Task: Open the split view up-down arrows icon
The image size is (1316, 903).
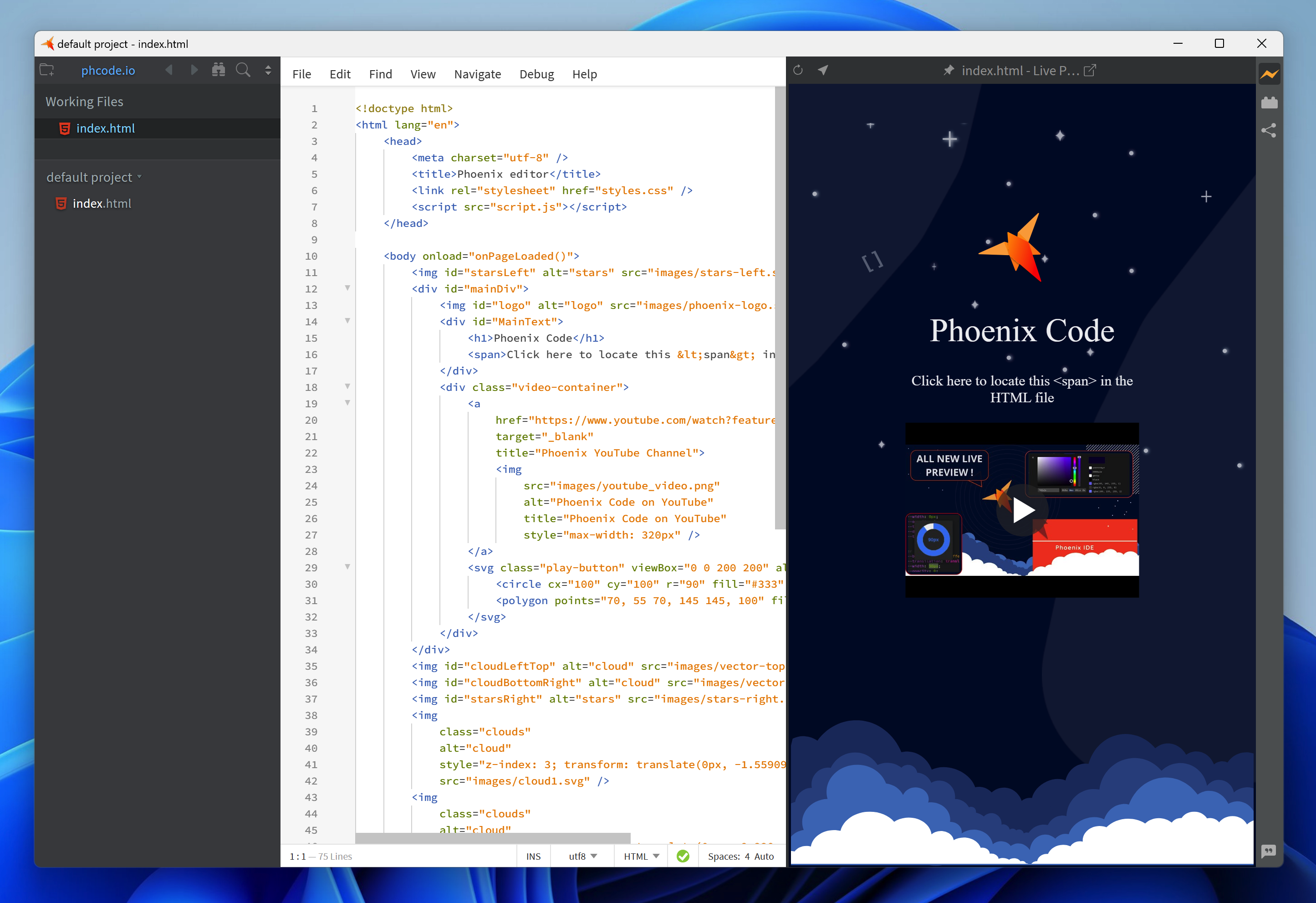Action: point(268,70)
